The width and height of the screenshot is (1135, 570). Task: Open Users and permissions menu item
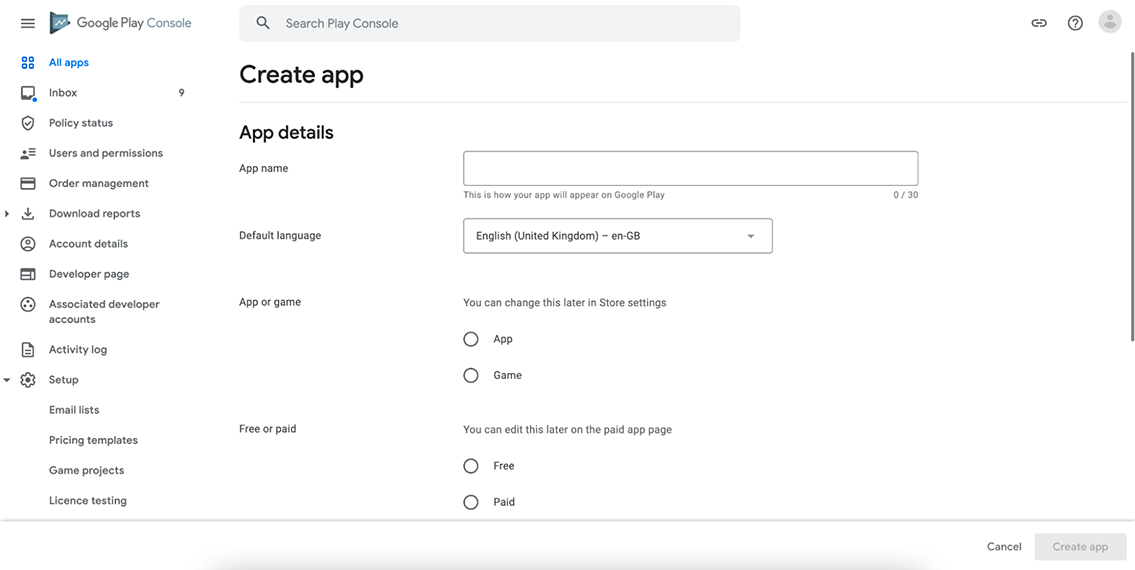(x=106, y=154)
